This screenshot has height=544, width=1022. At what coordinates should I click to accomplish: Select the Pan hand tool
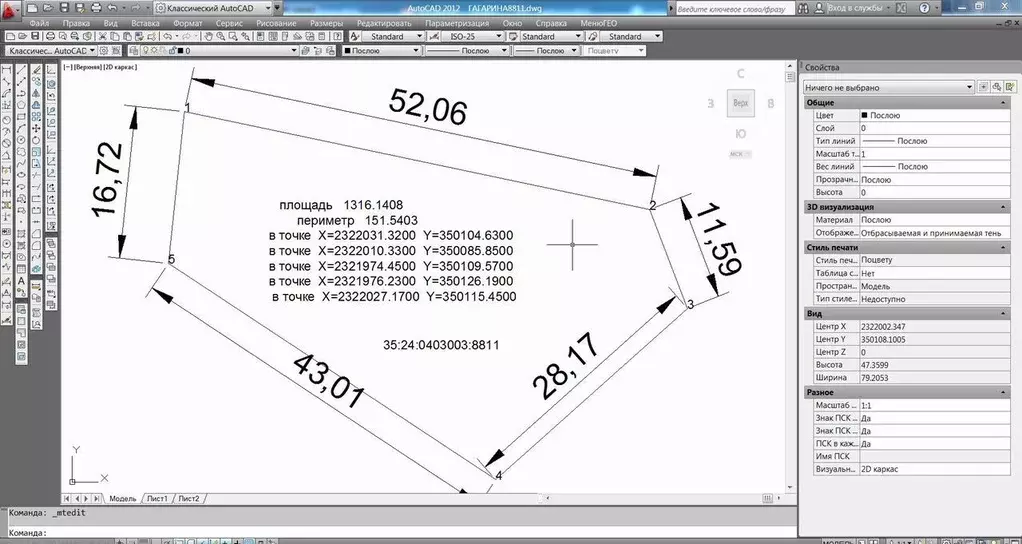[x=208, y=36]
